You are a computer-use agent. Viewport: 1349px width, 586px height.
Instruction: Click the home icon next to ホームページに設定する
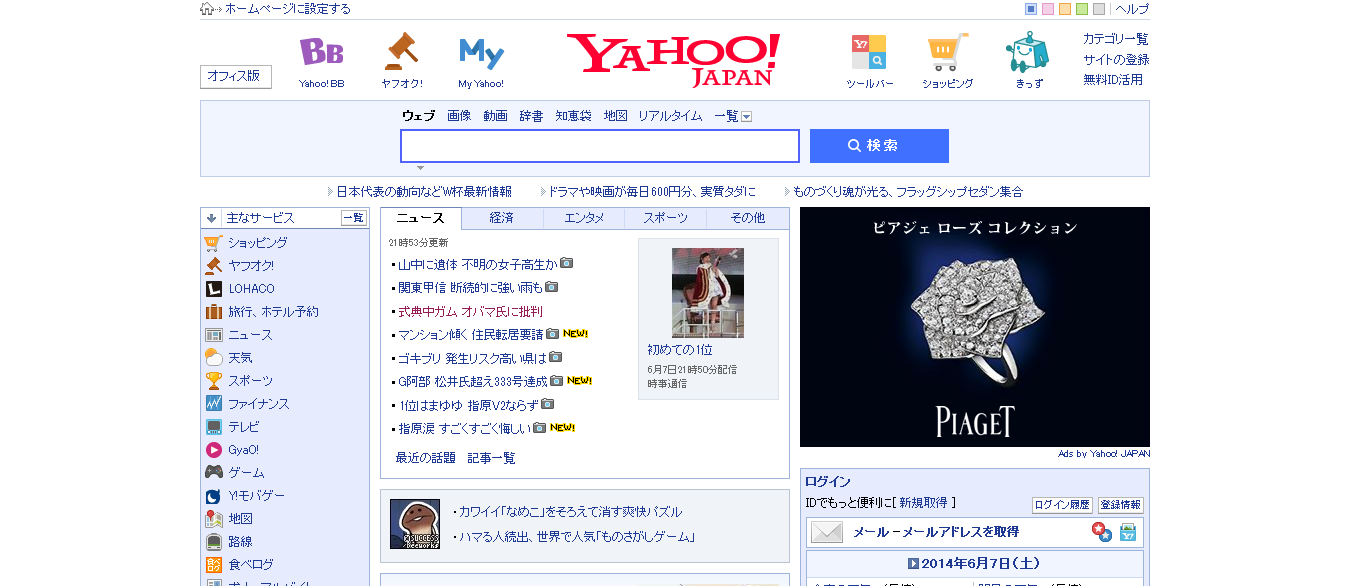pos(207,9)
